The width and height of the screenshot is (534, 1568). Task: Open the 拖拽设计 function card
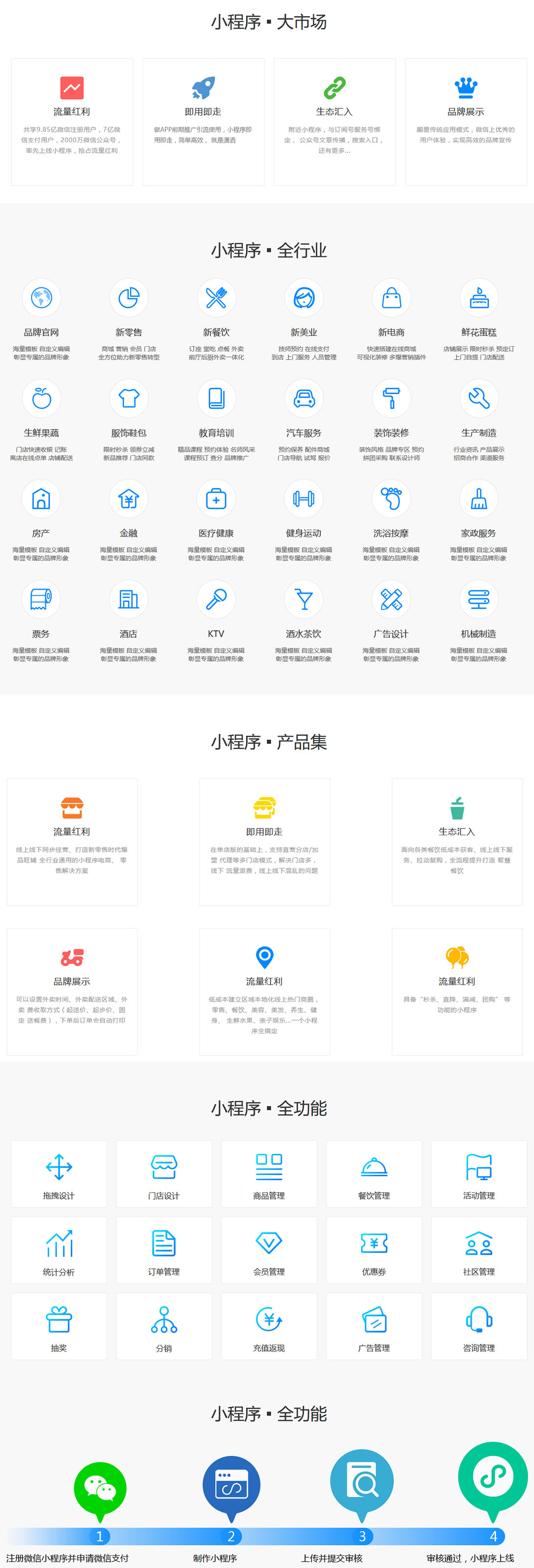(x=59, y=1174)
